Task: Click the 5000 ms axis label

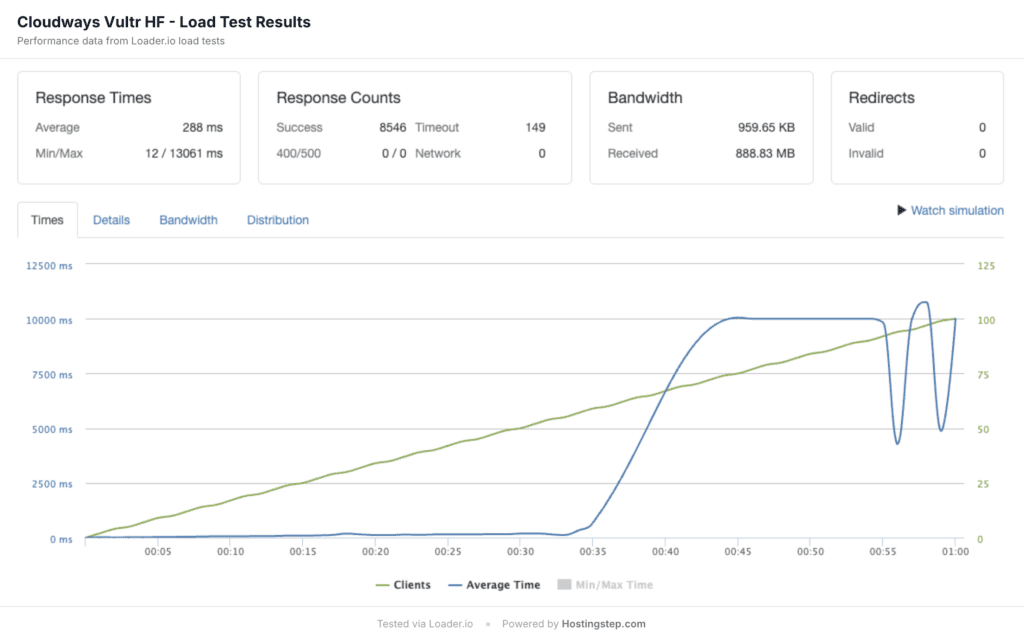Action: 52,430
